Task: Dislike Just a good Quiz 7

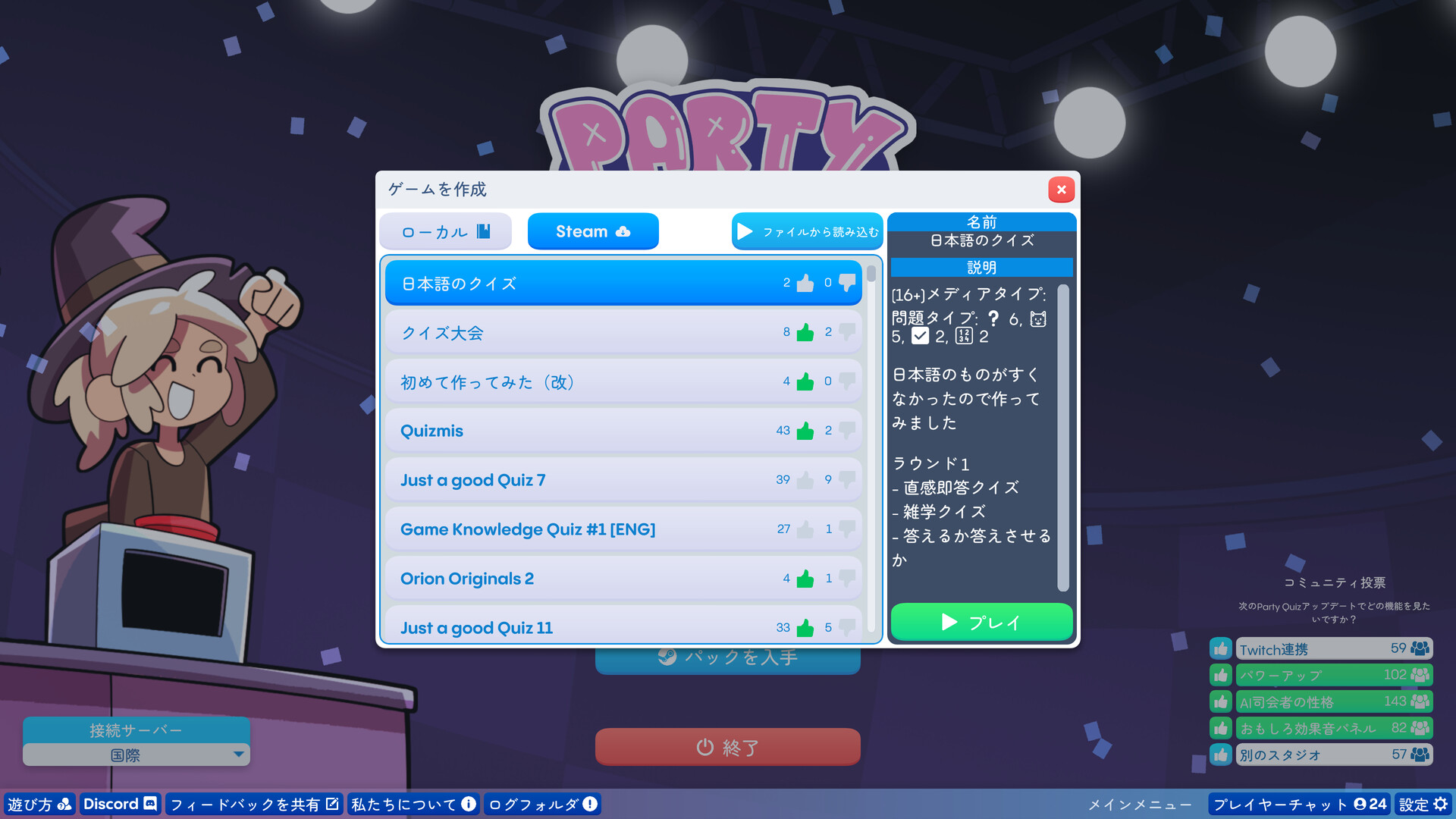Action: (x=847, y=480)
